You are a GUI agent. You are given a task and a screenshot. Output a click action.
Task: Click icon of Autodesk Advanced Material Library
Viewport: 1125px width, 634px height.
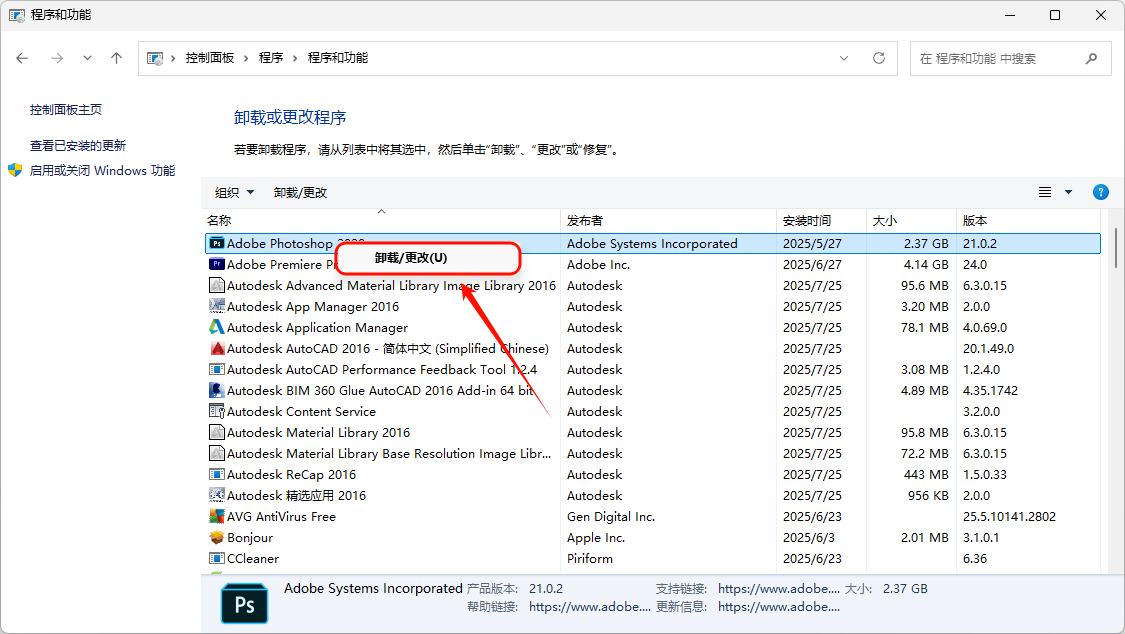click(x=217, y=285)
